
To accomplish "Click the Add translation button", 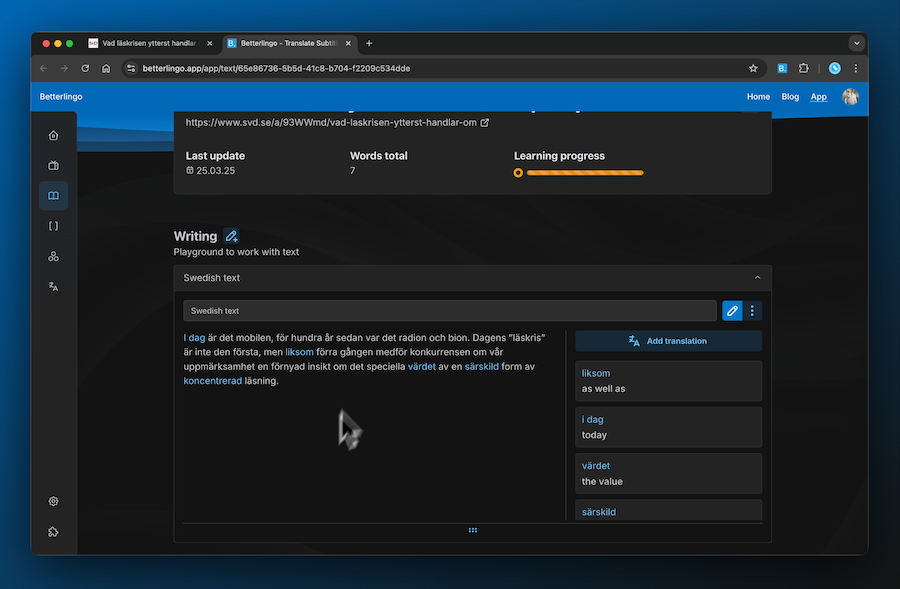I will coord(669,341).
